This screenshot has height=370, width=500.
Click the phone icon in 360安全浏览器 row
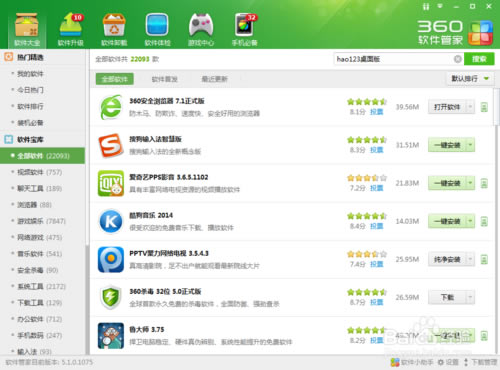[x=484, y=107]
